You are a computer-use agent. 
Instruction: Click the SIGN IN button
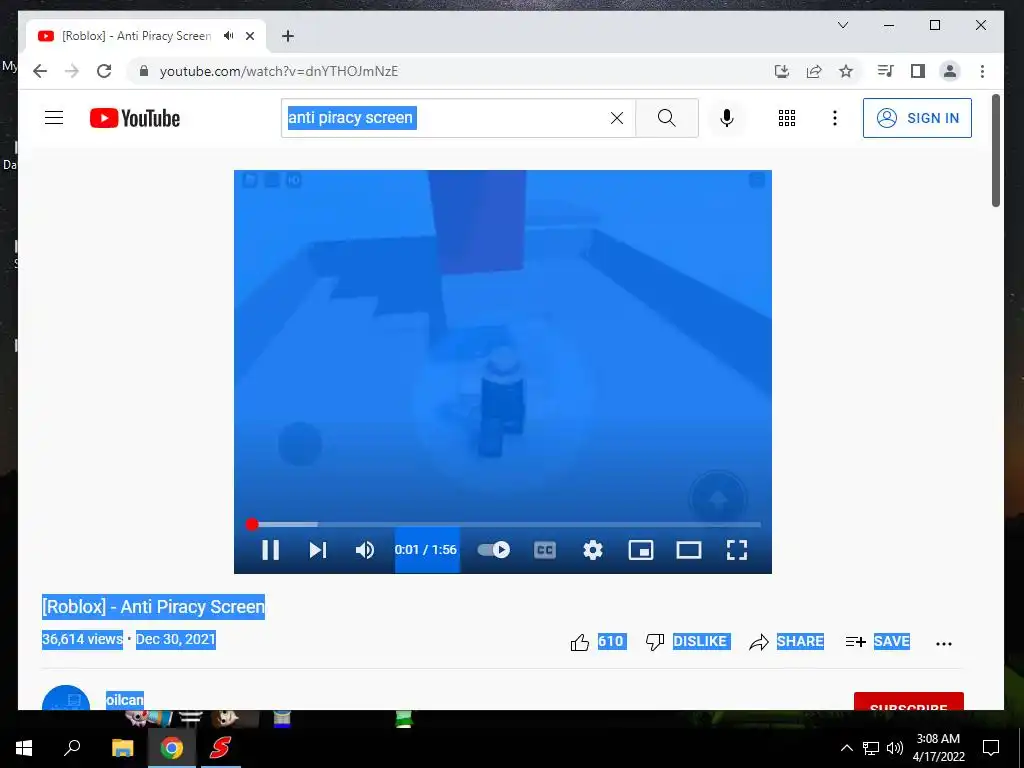coord(917,118)
